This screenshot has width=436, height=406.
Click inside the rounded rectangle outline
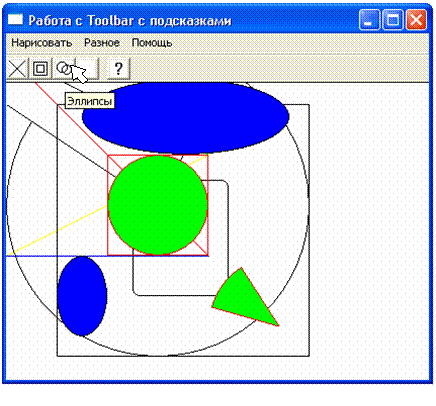[x=180, y=273]
